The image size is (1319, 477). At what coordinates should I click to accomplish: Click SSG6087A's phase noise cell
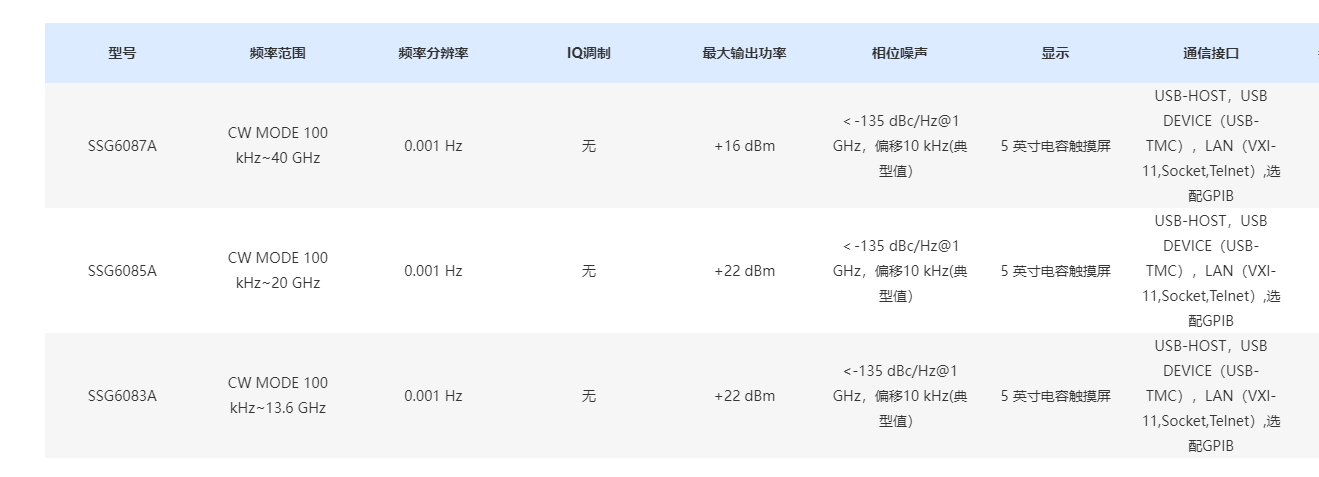(900, 146)
